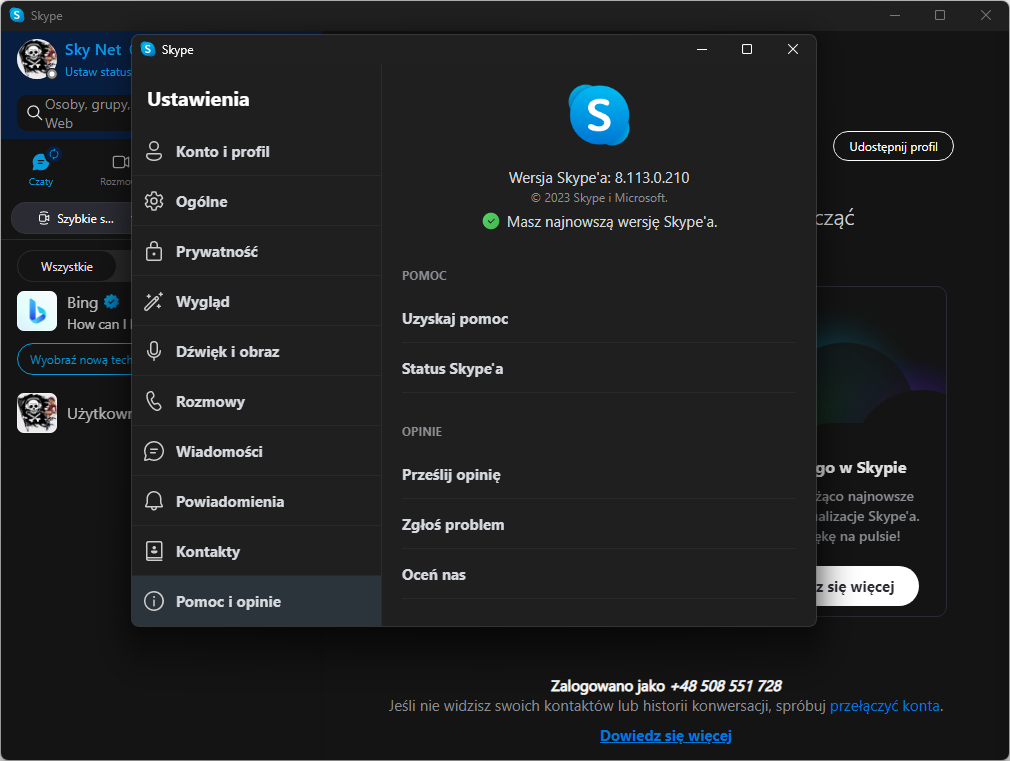Click Zgłoś problem option

click(598, 525)
